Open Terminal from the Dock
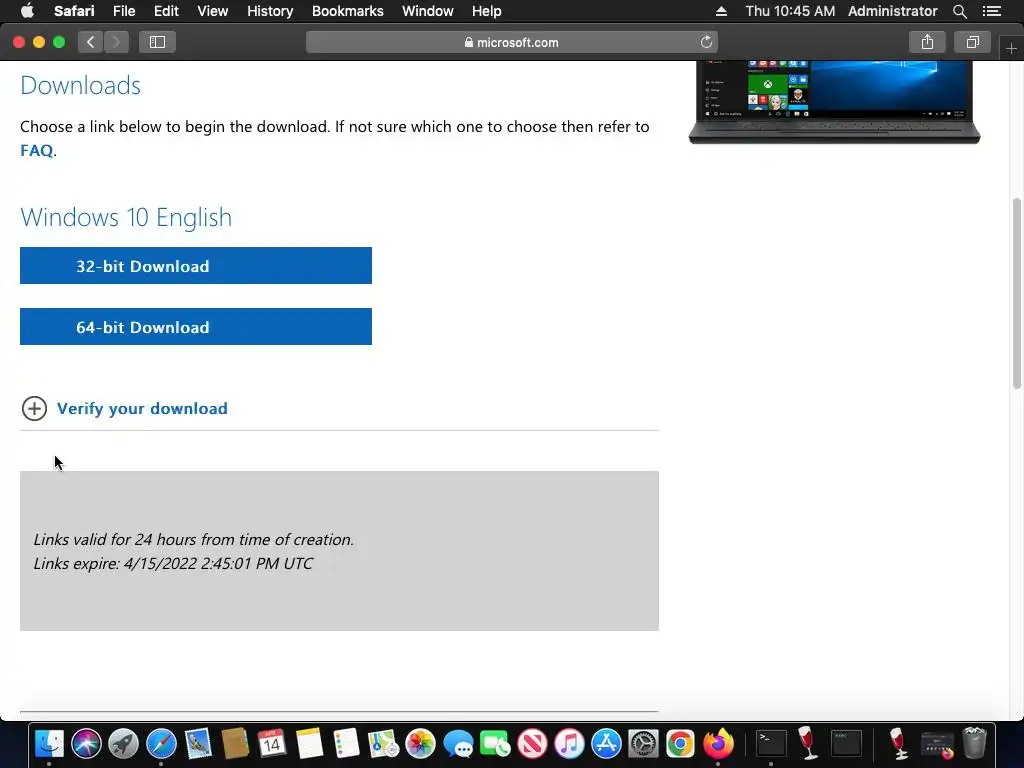The height and width of the screenshot is (768, 1024). (x=771, y=743)
